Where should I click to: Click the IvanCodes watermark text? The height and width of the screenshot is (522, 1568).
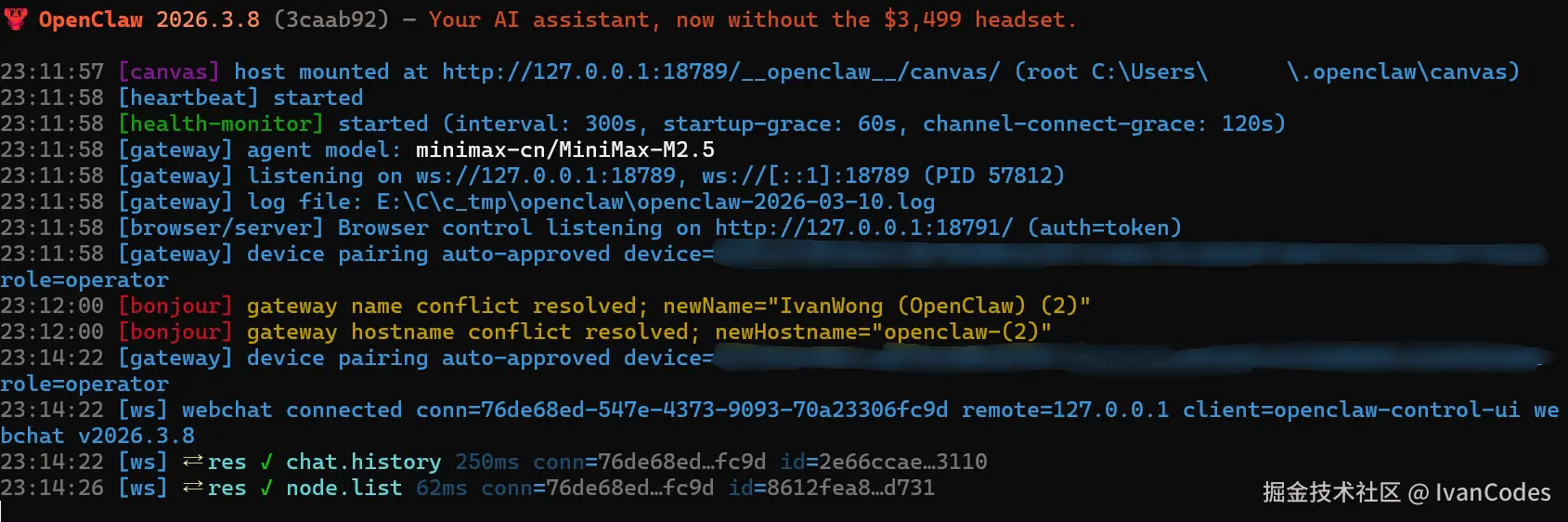(1492, 492)
